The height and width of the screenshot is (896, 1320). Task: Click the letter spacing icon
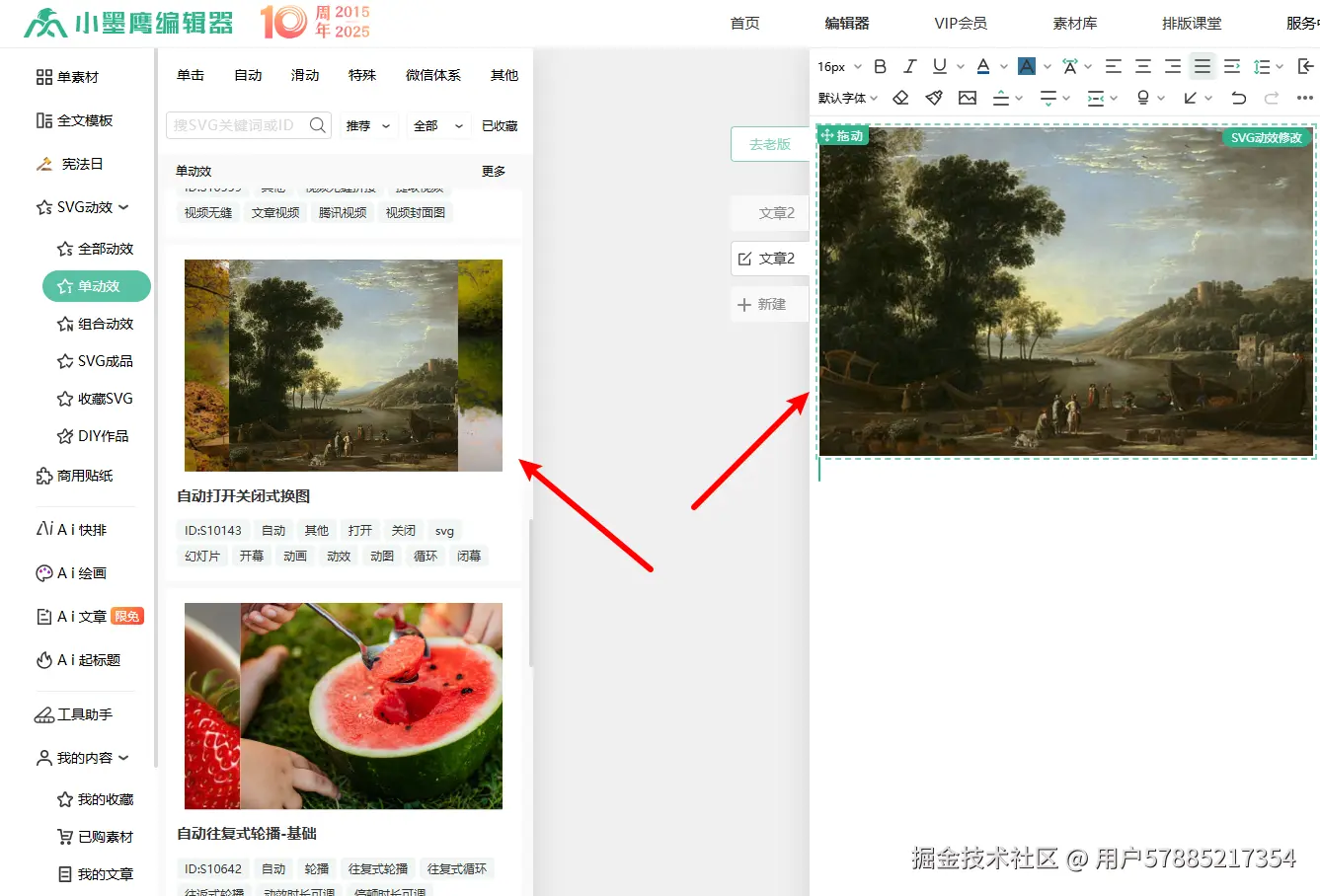(x=1069, y=66)
